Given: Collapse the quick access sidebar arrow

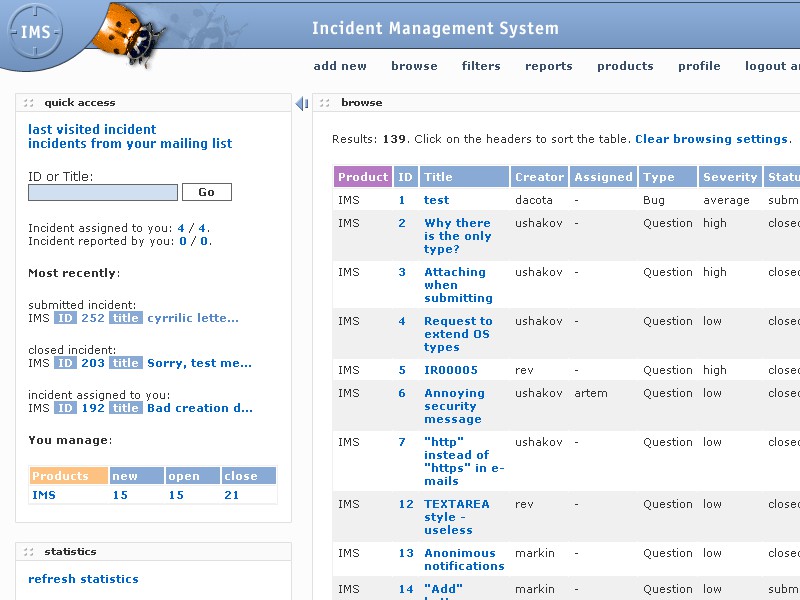Looking at the screenshot, I should 302,104.
